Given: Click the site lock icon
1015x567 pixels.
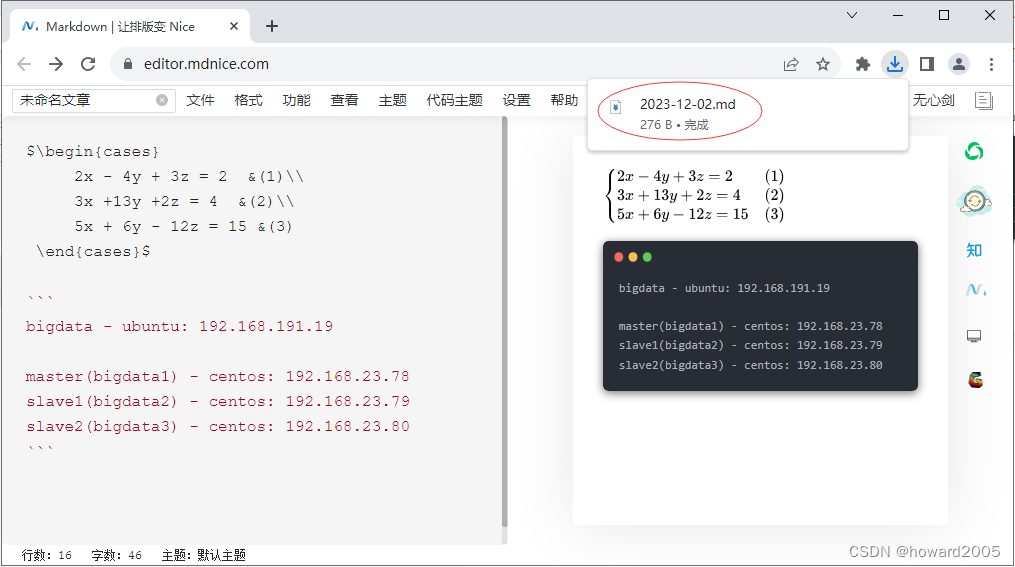Looking at the screenshot, I should pos(128,64).
